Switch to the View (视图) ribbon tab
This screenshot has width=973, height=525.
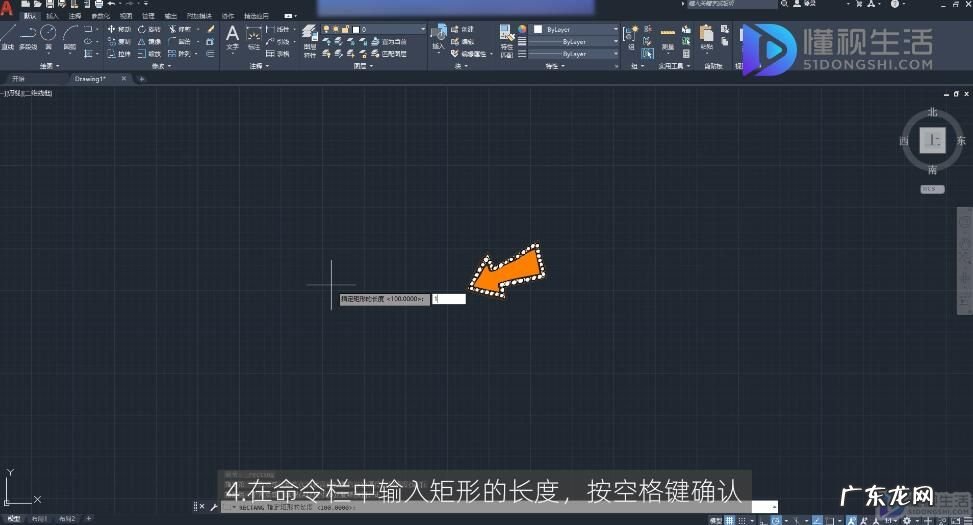pyautogui.click(x=126, y=16)
